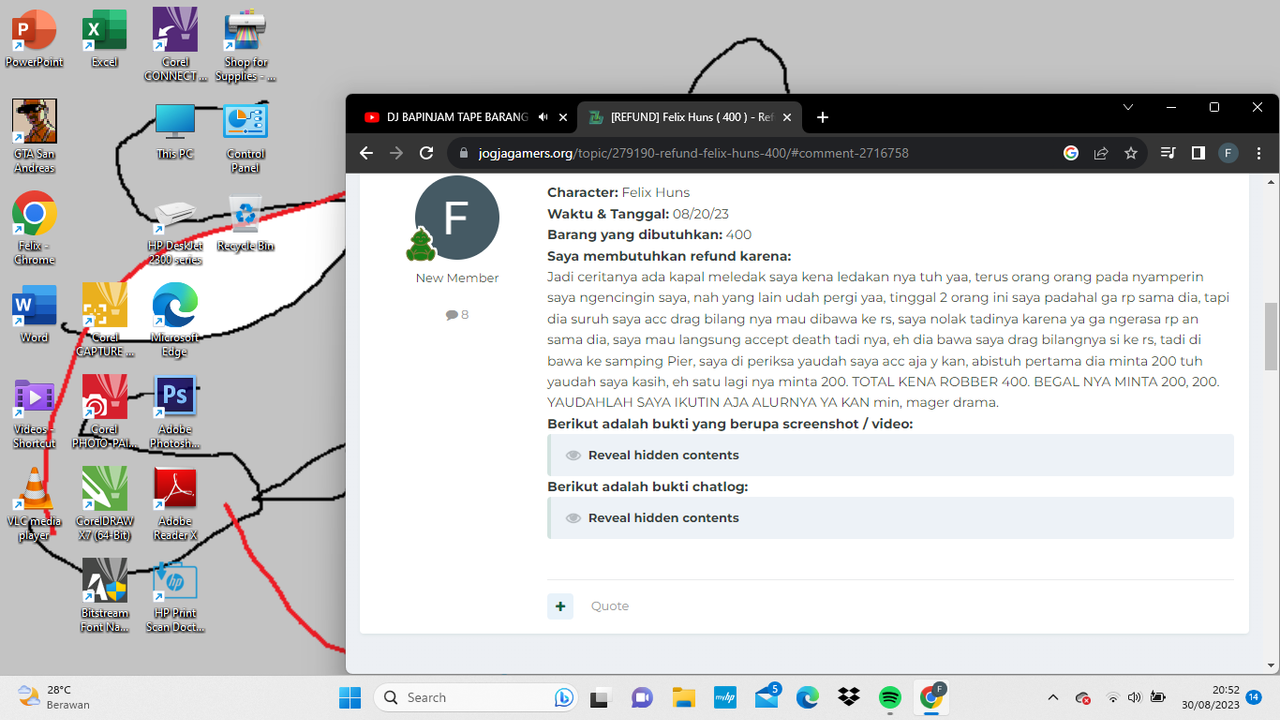Select Bitstream Font Navigator icon
The width and height of the screenshot is (1280, 720).
click(x=104, y=596)
